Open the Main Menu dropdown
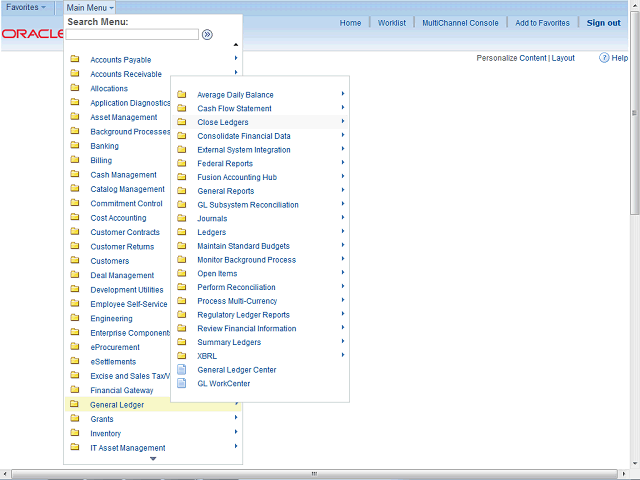Viewport: 640px width, 480px height. (90, 7)
